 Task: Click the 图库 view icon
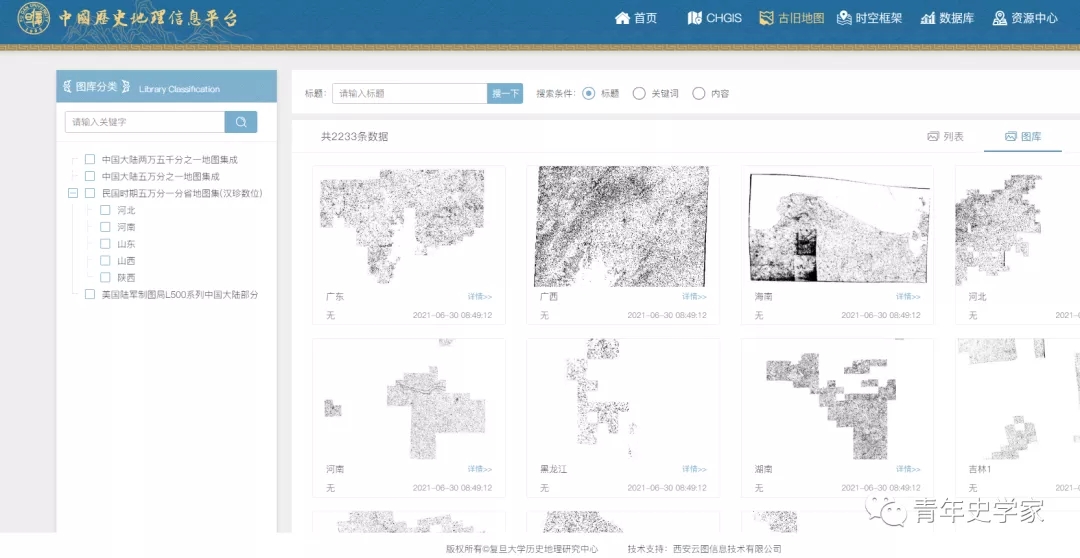pos(1011,136)
